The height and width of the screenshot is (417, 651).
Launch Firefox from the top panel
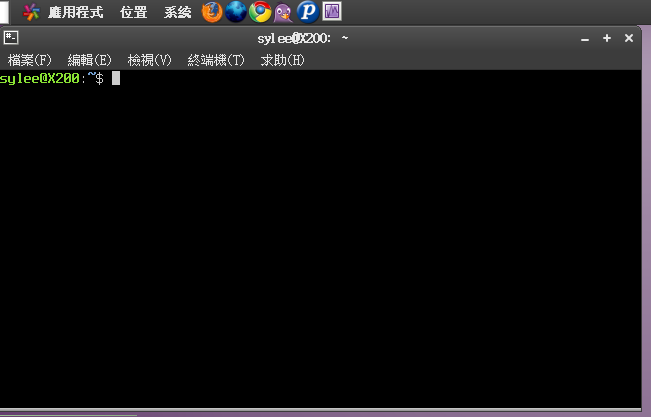[212, 12]
